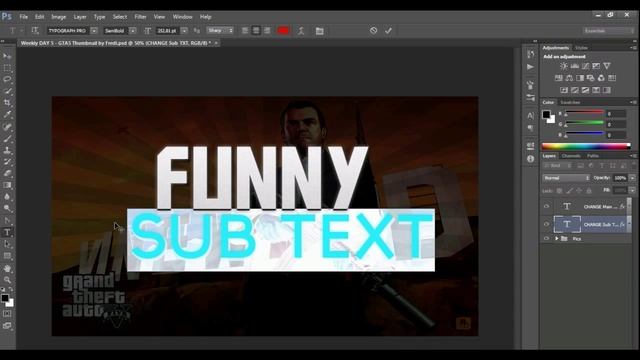This screenshot has height=360, width=640.
Task: Select the Rectangular Marquee tool
Action: click(x=7, y=68)
